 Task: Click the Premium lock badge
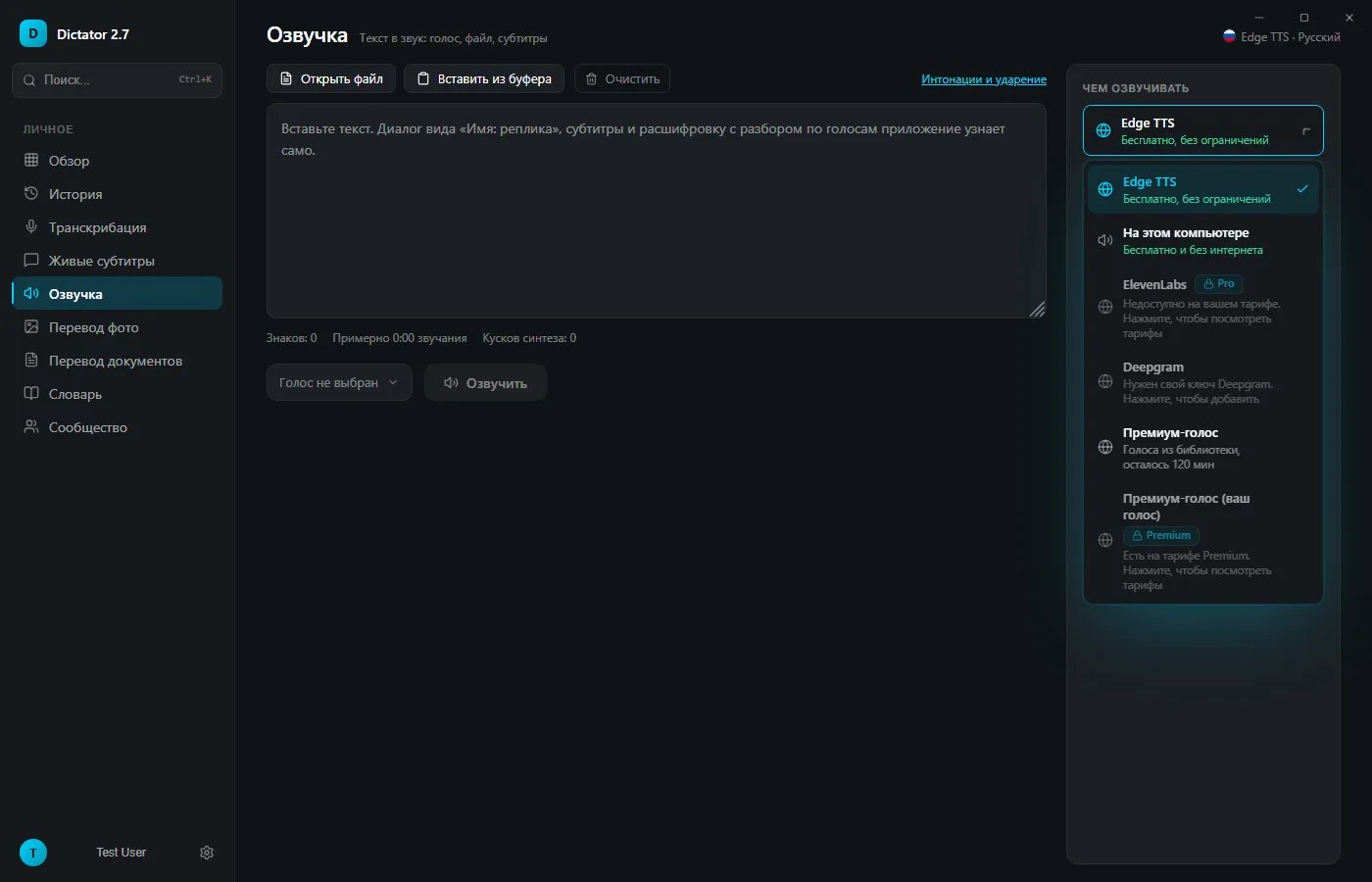click(1161, 535)
